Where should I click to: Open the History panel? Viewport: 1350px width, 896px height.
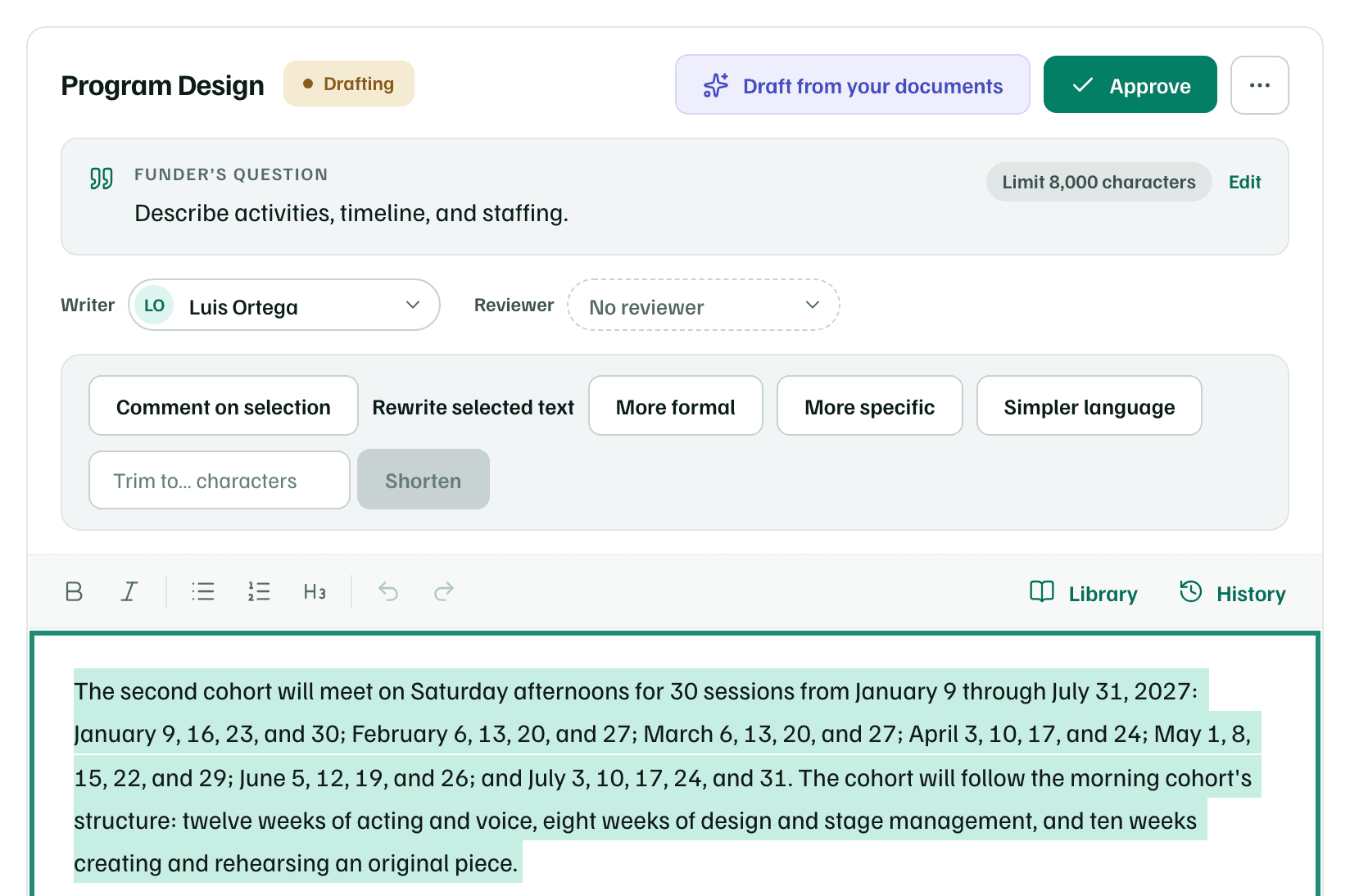1232,593
